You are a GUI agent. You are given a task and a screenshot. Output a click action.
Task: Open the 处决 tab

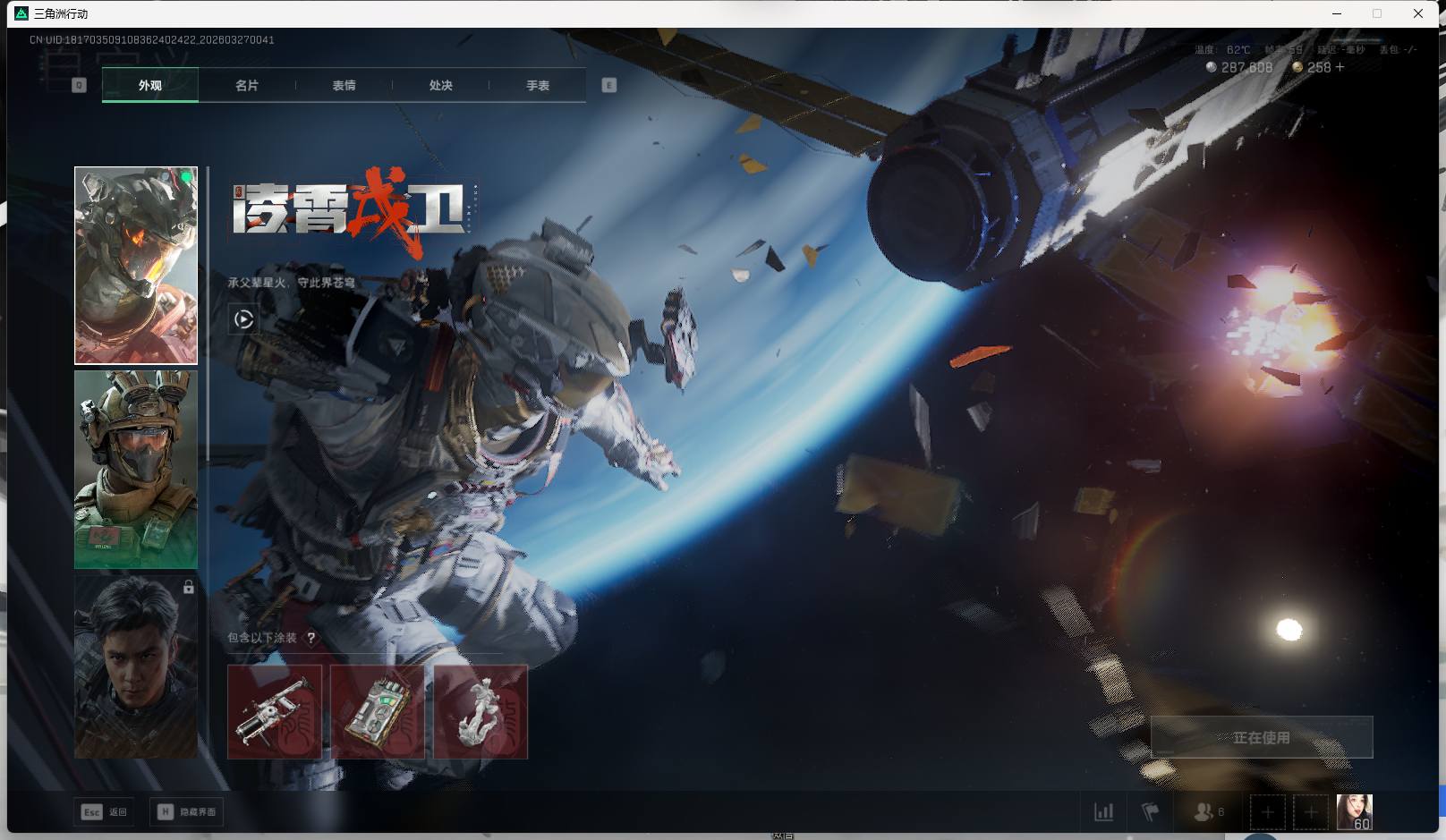[x=440, y=85]
